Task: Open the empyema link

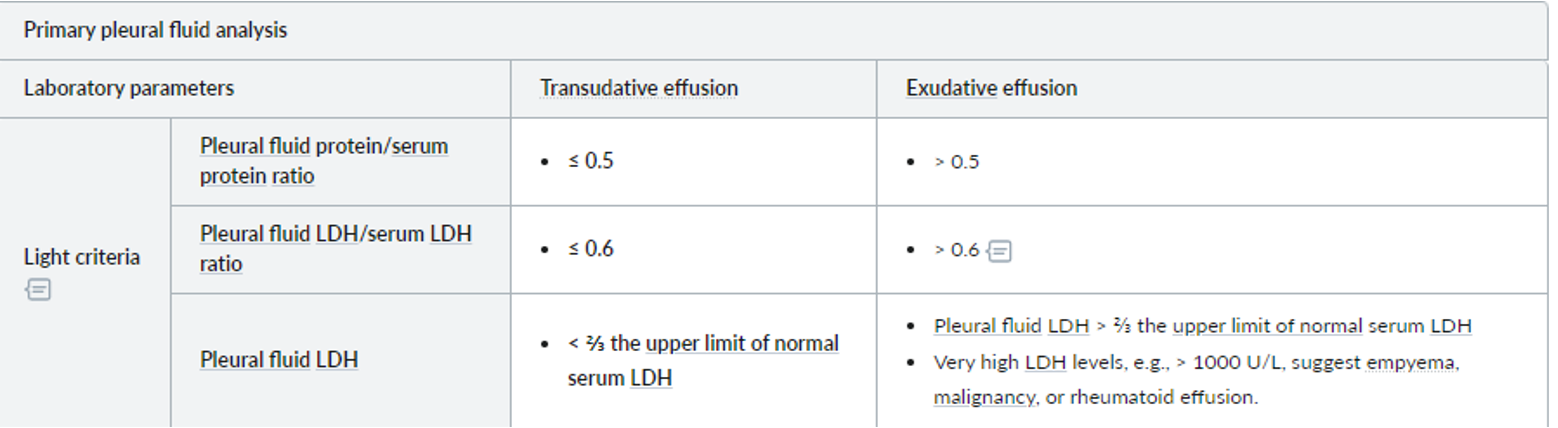Action: (x=1409, y=362)
